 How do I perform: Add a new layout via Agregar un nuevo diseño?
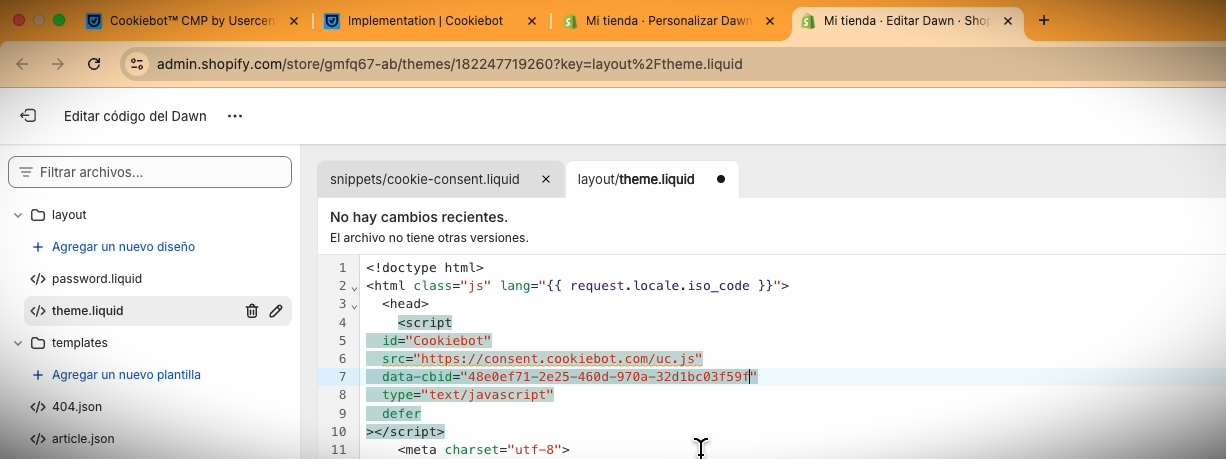pos(113,247)
